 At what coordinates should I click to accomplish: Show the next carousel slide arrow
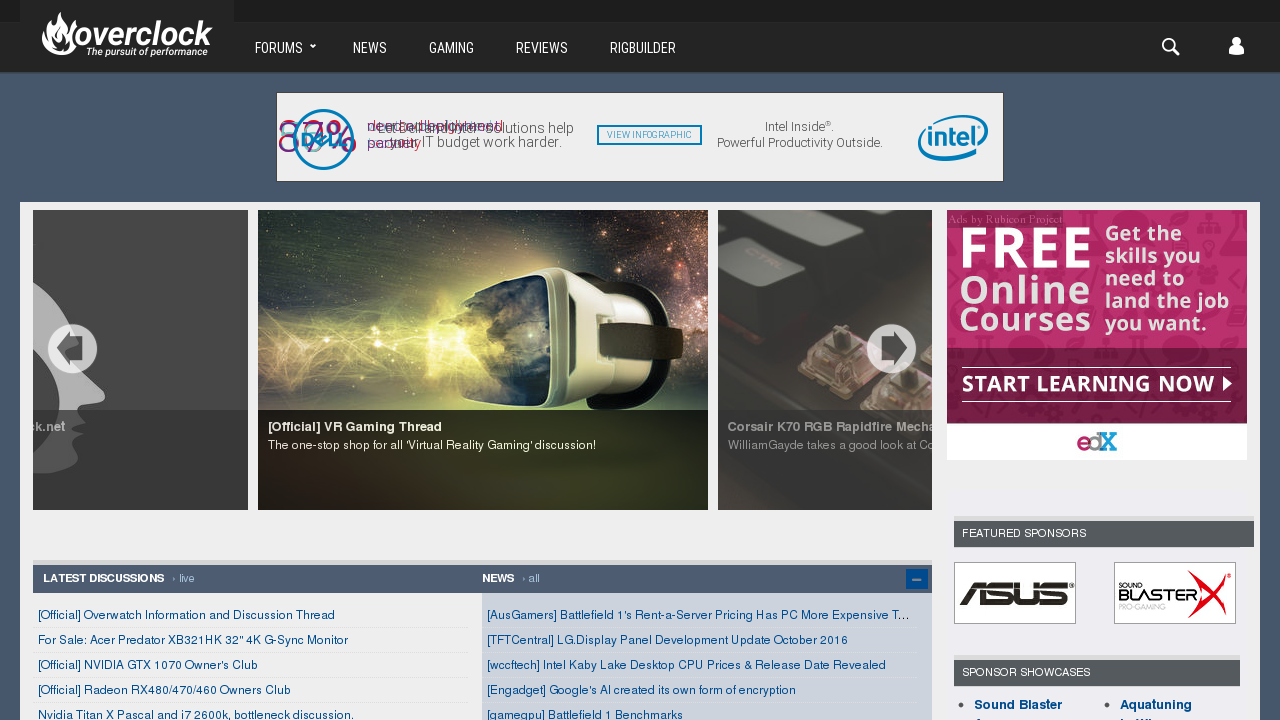[x=891, y=349]
